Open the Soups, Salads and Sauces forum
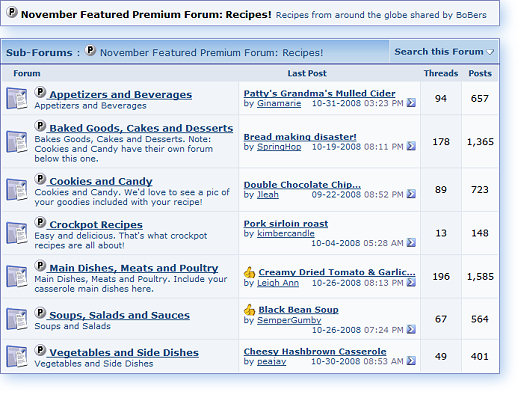Screen dimensions: 520x394 pyautogui.click(x=119, y=315)
